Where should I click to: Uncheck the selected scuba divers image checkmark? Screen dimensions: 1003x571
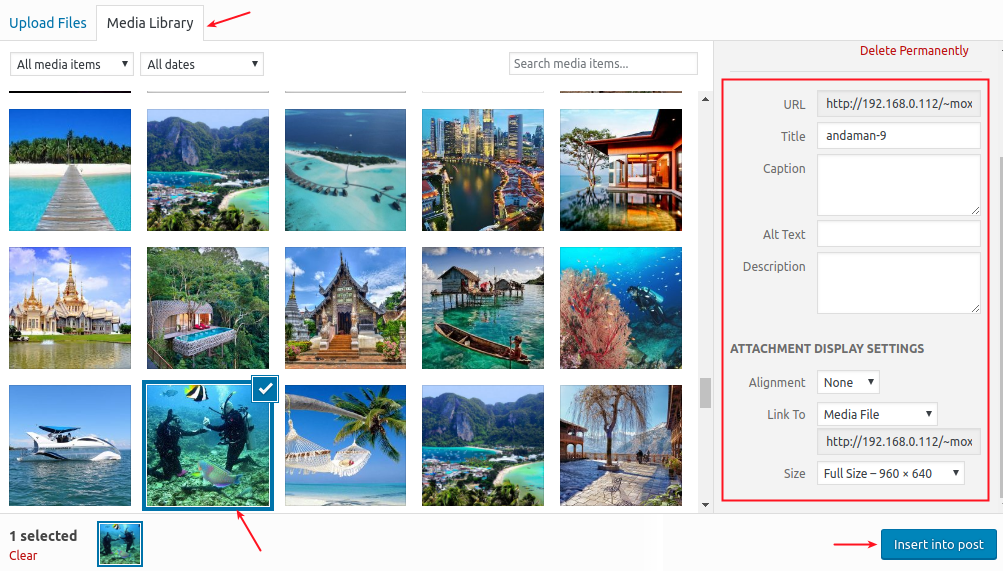click(265, 389)
